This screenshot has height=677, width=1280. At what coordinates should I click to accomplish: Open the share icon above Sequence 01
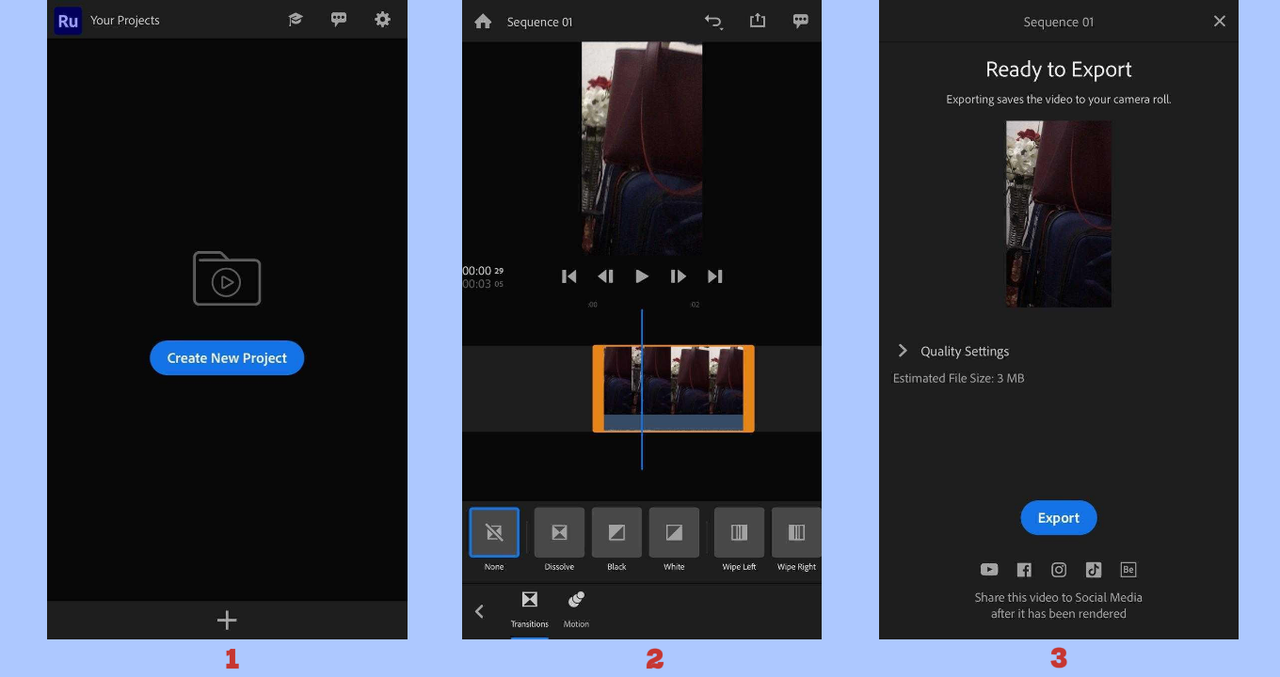(757, 21)
